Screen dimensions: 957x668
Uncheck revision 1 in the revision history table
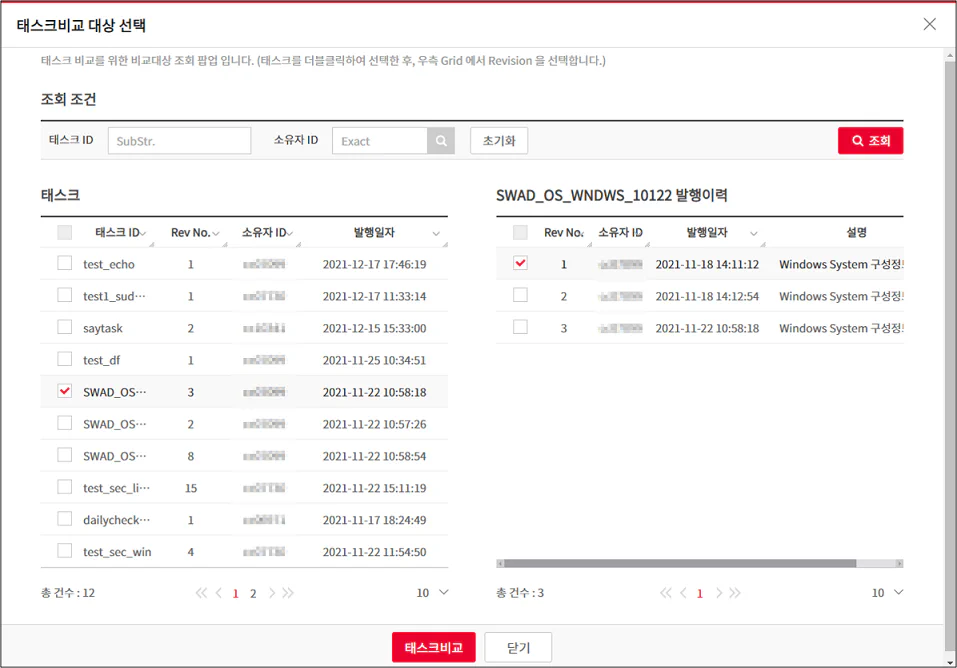click(520, 263)
